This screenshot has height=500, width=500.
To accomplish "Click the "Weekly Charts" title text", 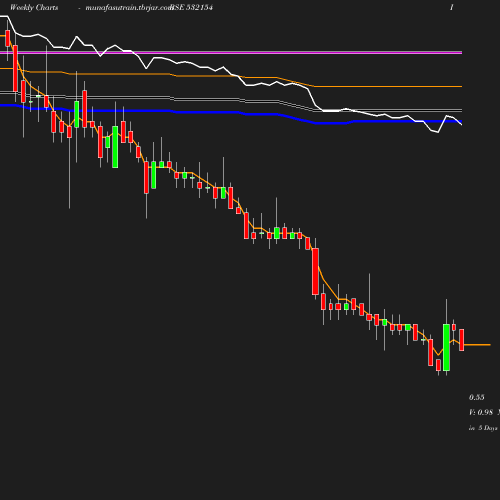I will (34, 8).
